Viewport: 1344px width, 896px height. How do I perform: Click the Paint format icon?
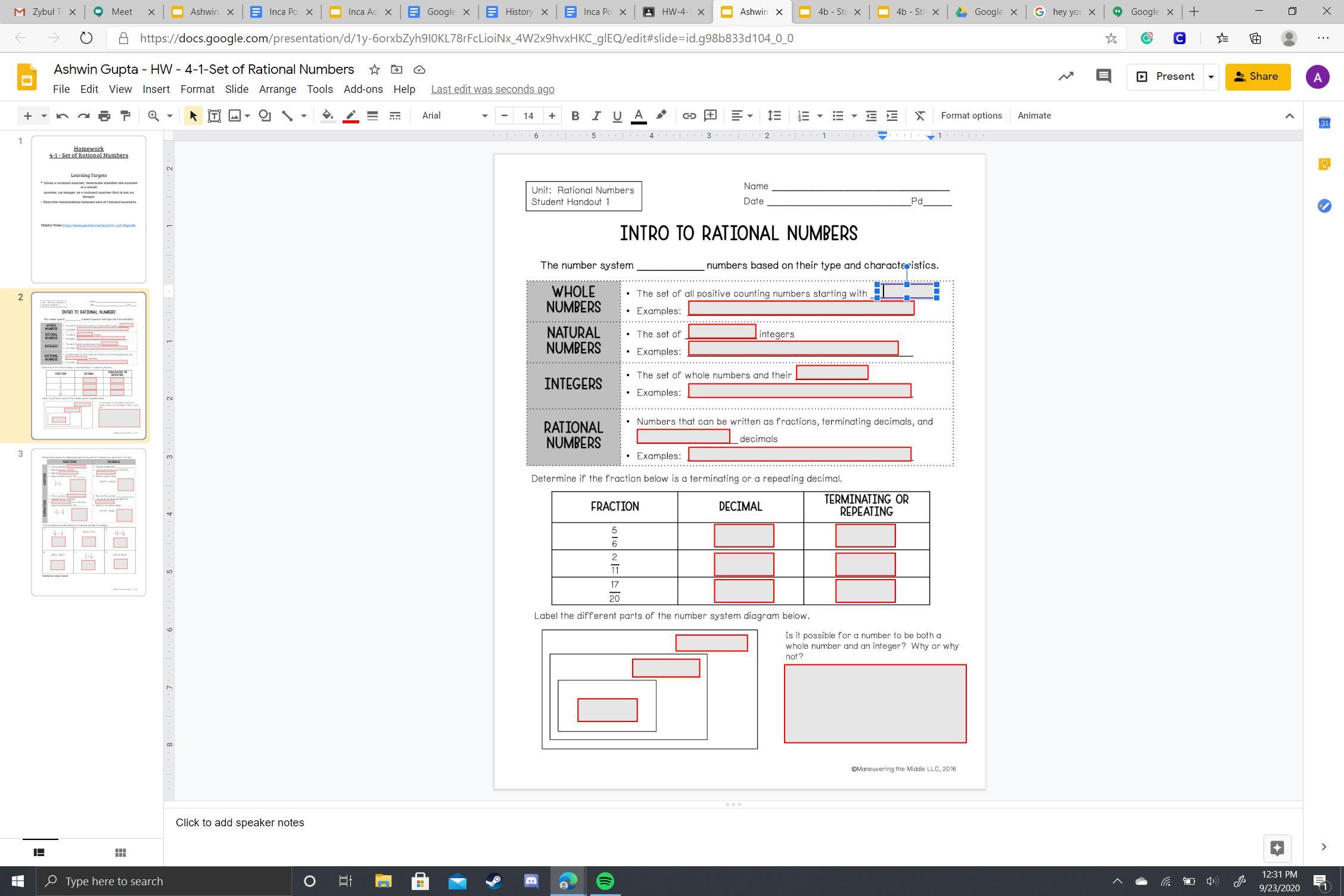[126, 116]
